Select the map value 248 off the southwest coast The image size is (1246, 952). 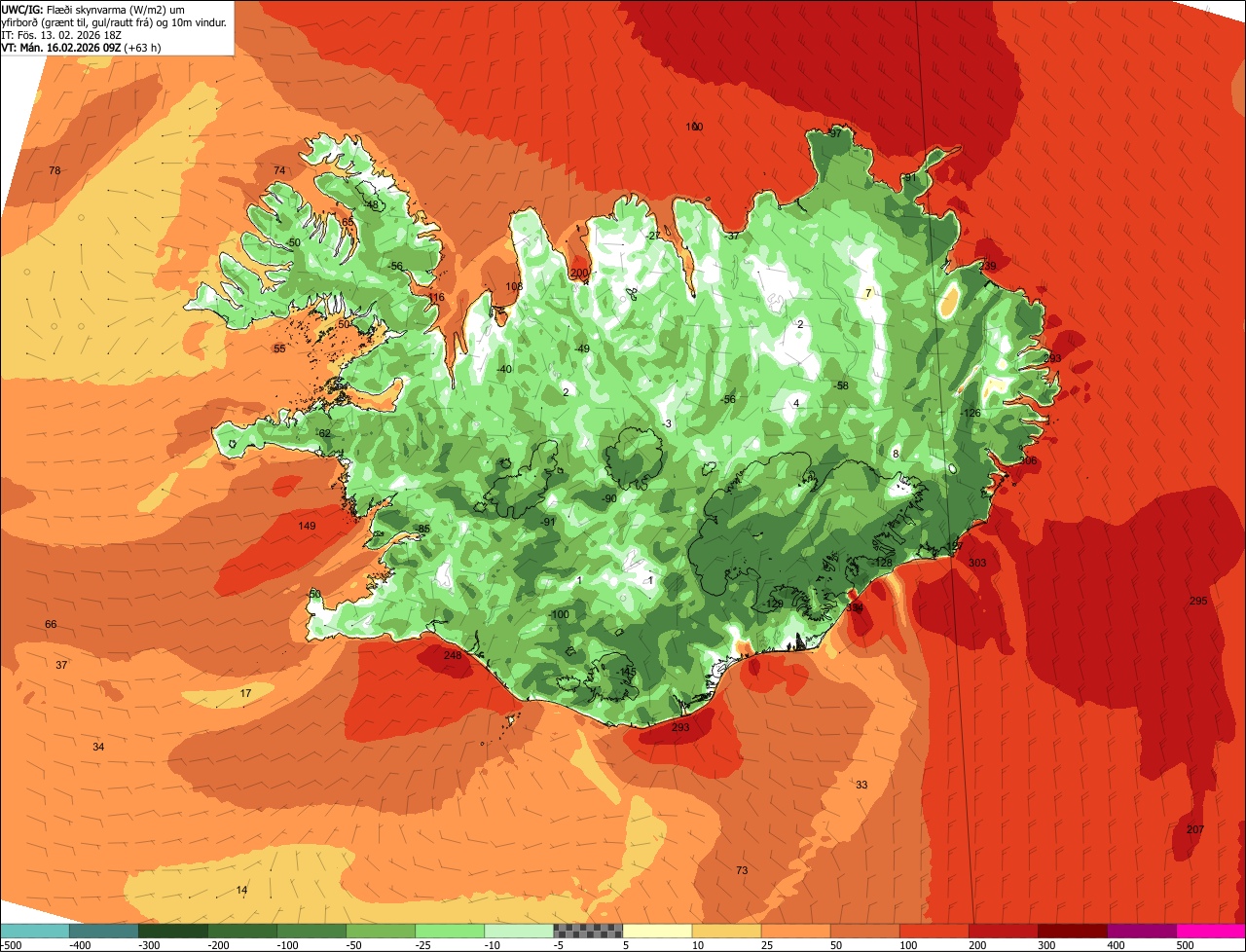point(453,656)
